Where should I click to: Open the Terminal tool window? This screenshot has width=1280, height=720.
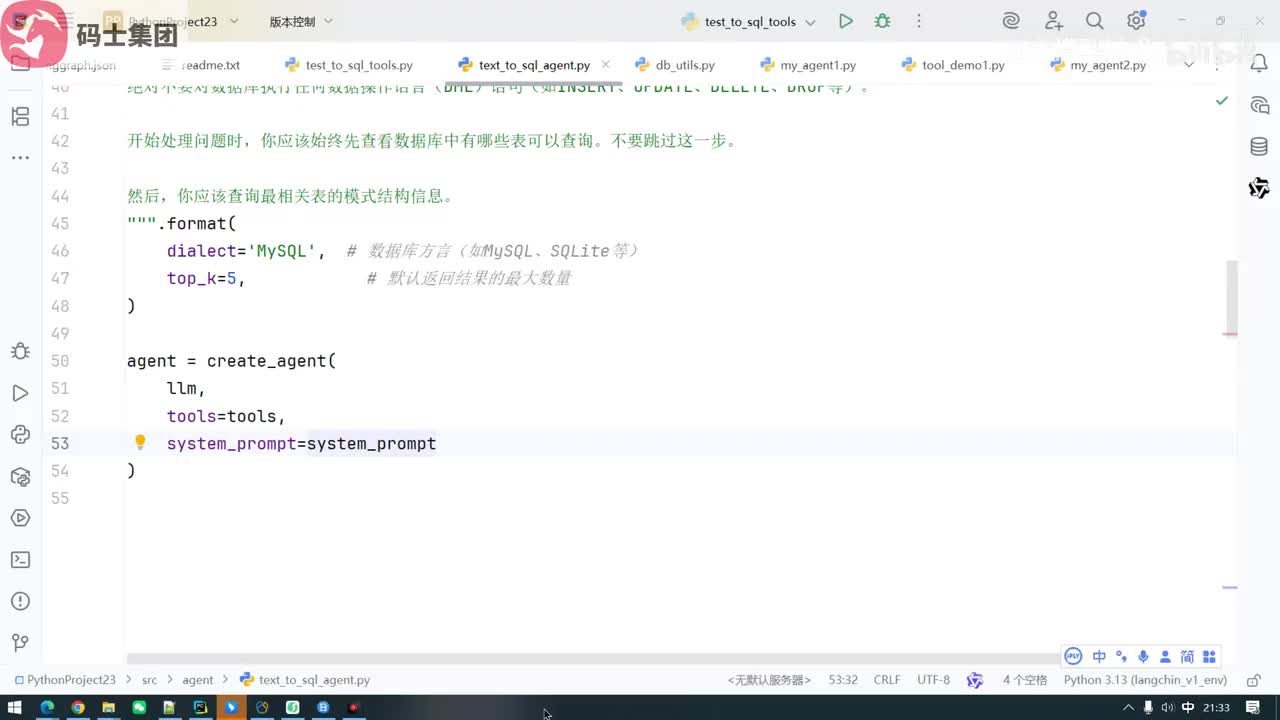tap(20, 559)
